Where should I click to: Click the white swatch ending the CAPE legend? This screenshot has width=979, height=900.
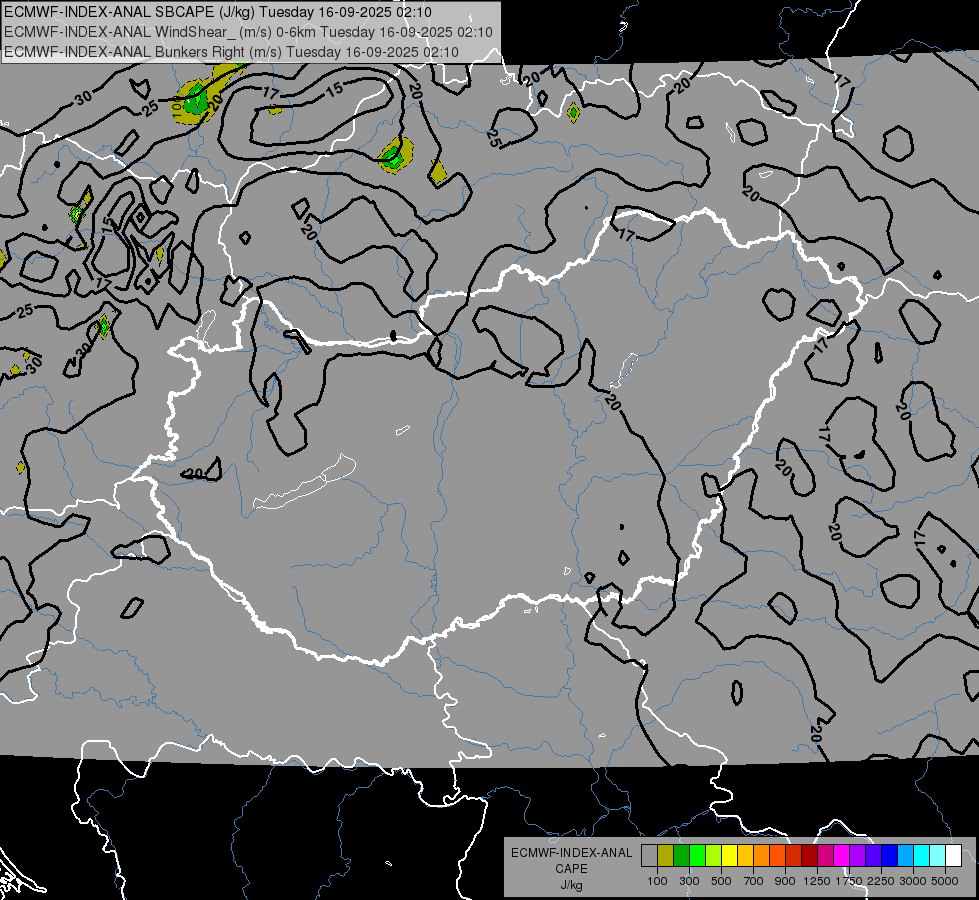coord(955,856)
